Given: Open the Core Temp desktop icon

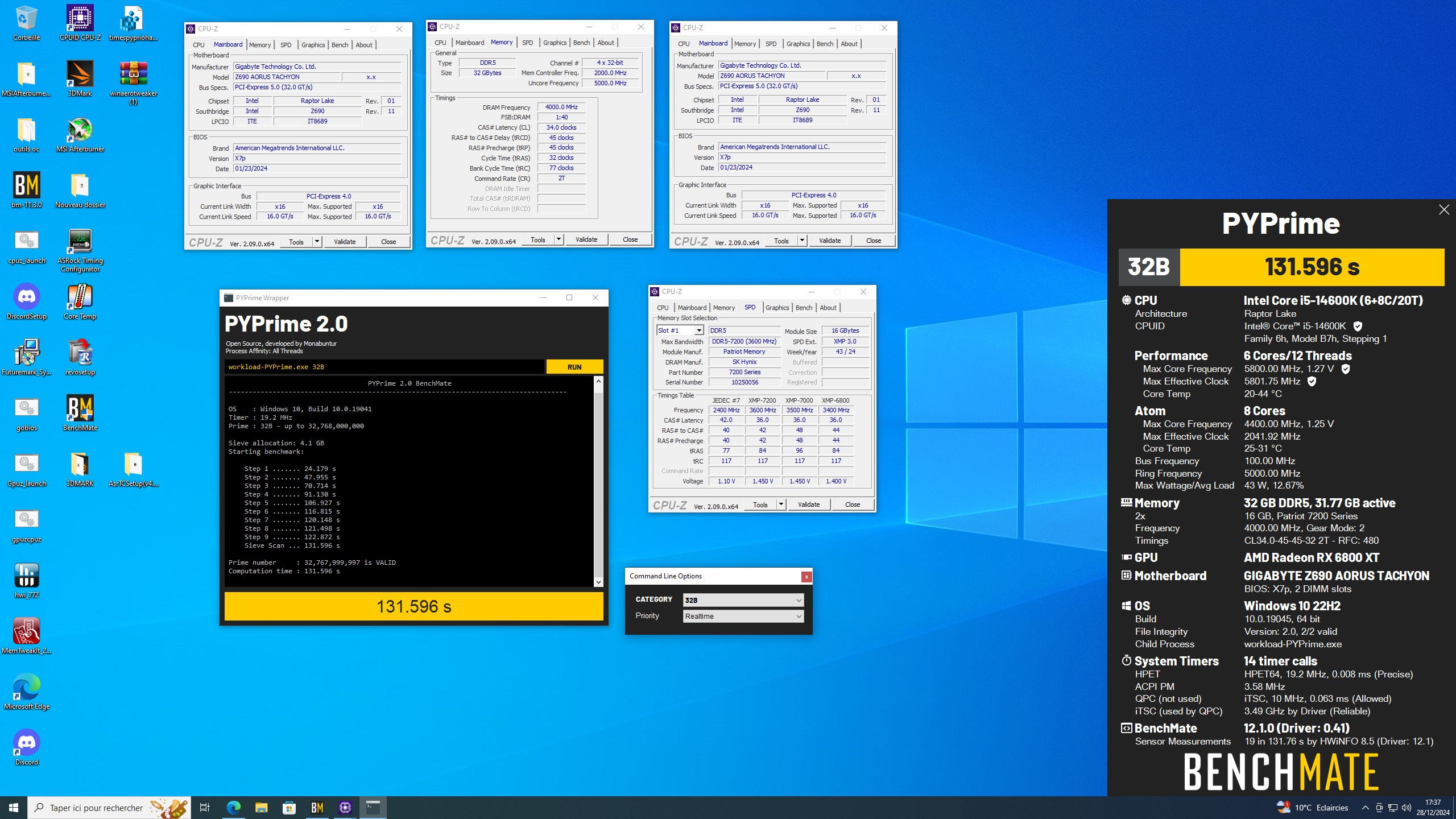Looking at the screenshot, I should (80, 301).
